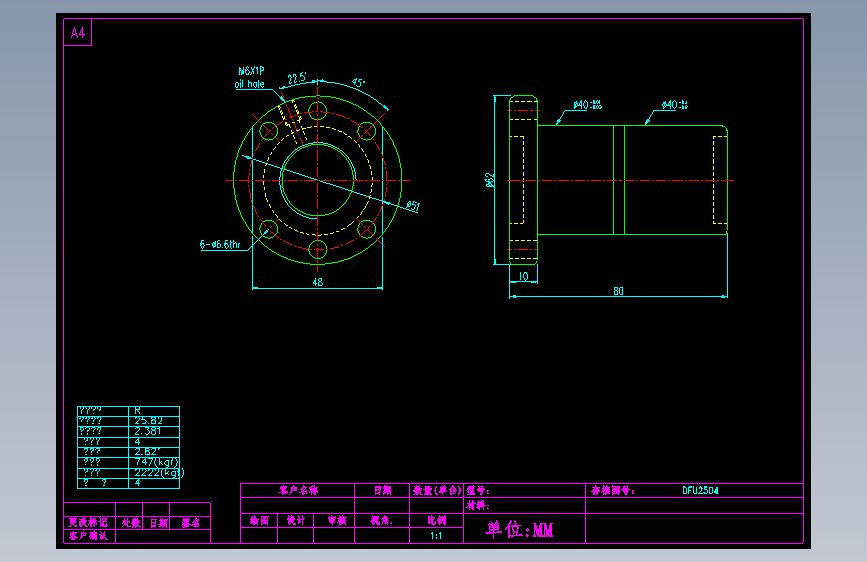Select the 48 width dimension
The height and width of the screenshot is (562, 867).
click(x=317, y=282)
